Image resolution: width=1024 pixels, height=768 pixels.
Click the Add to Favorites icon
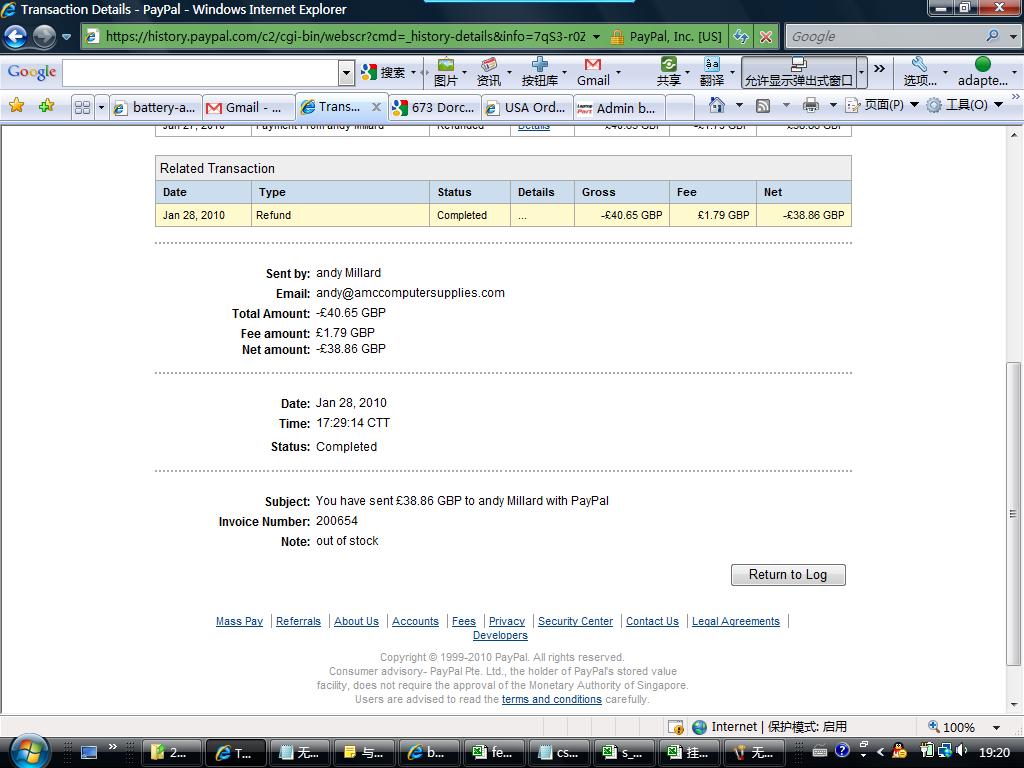tap(46, 106)
